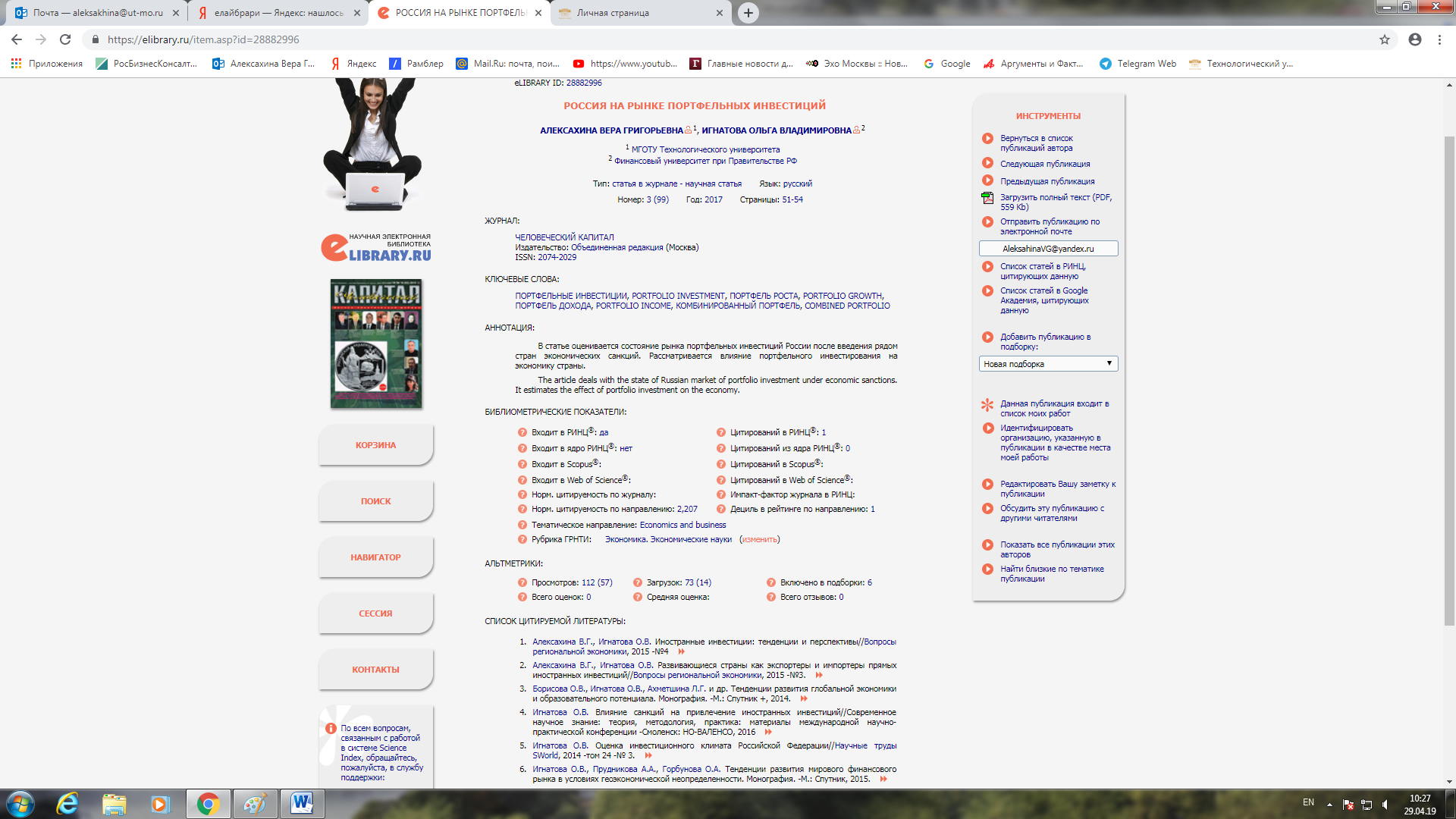Open a new browser tab
Viewport: 1456px width, 819px height.
point(748,13)
